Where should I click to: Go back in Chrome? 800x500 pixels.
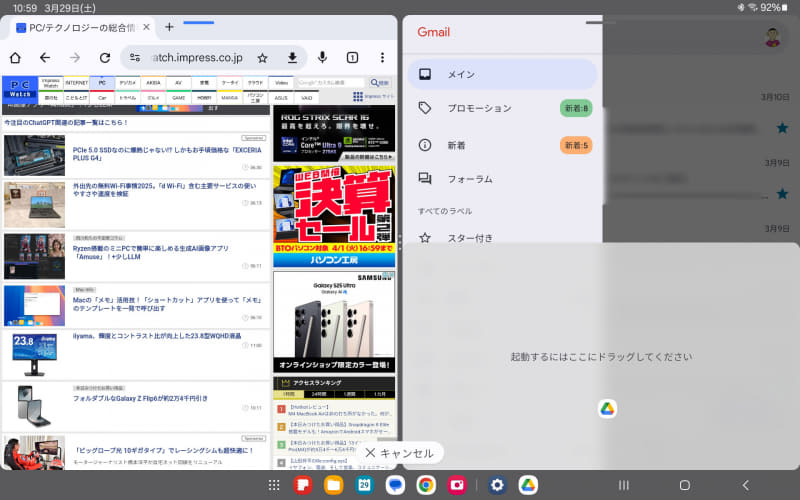point(45,58)
